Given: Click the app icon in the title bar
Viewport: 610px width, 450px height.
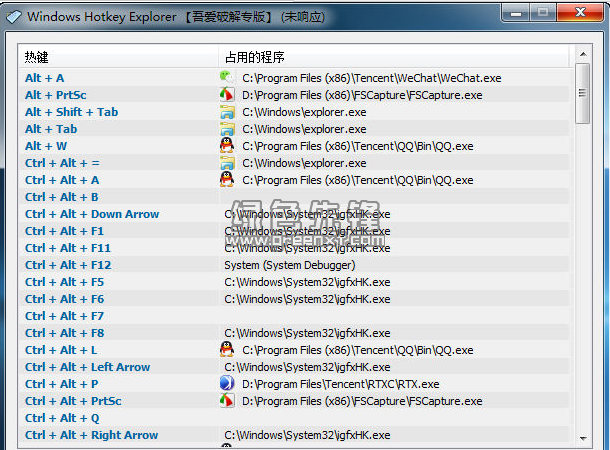Looking at the screenshot, I should click(14, 17).
